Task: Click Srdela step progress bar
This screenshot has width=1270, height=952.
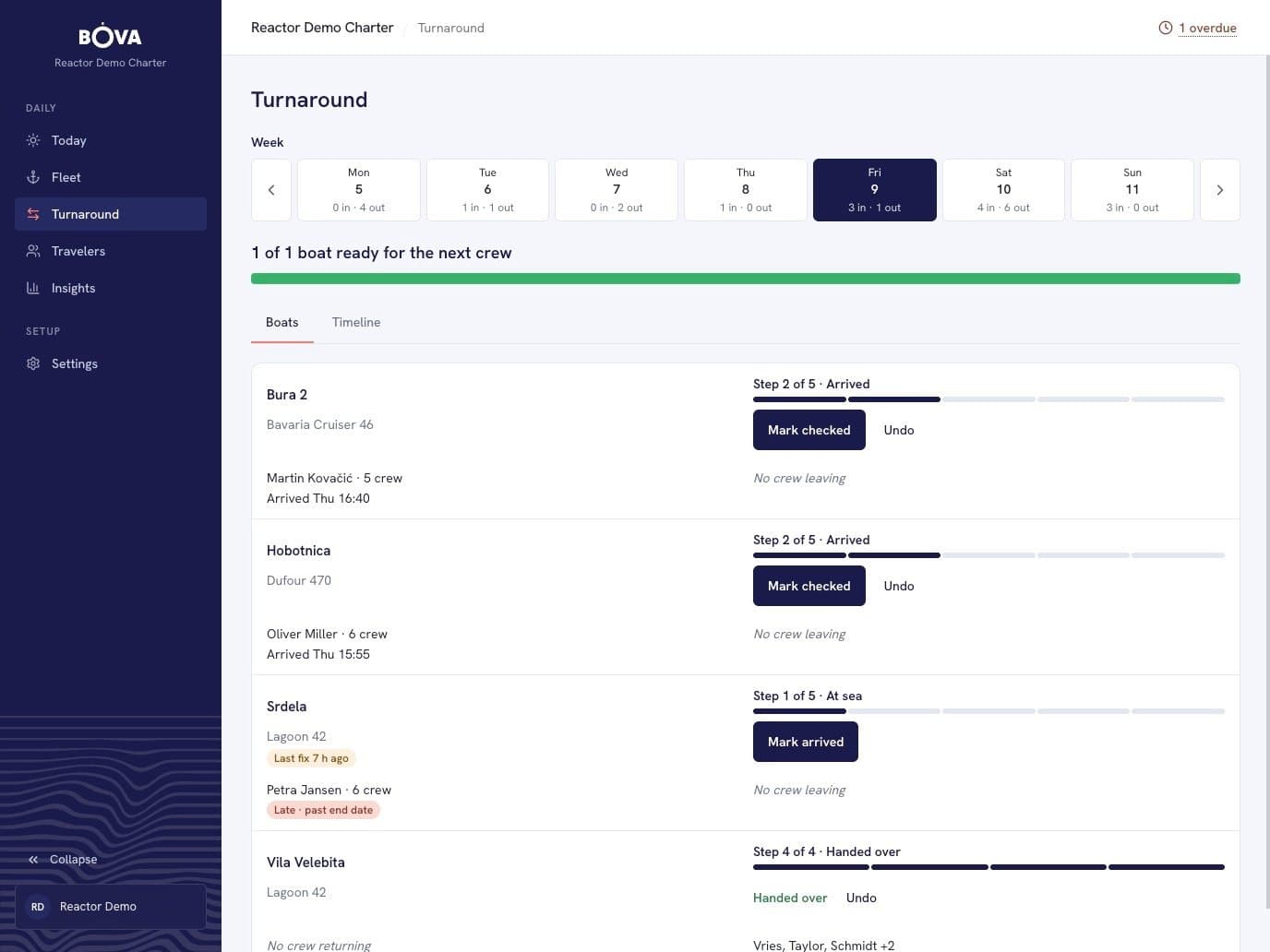Action: pyautogui.click(x=988, y=711)
